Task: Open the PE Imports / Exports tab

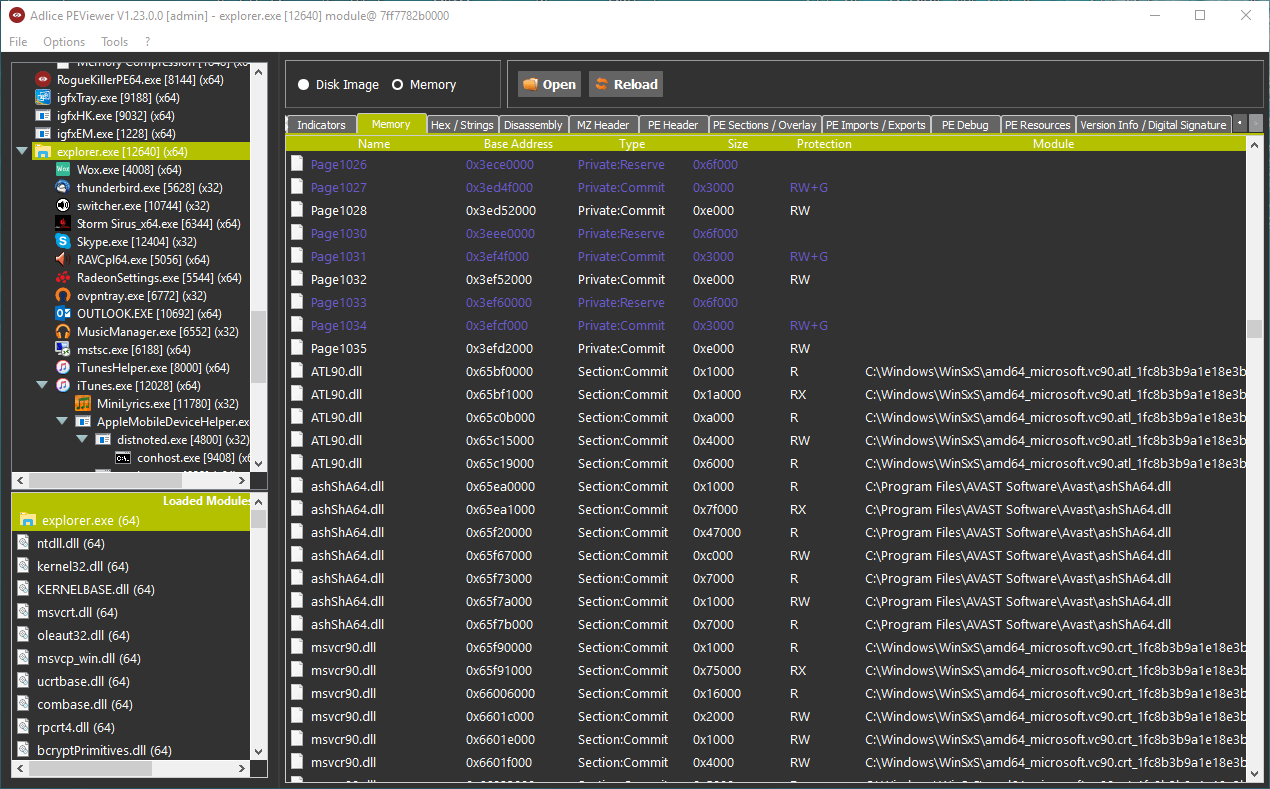Action: pos(875,125)
